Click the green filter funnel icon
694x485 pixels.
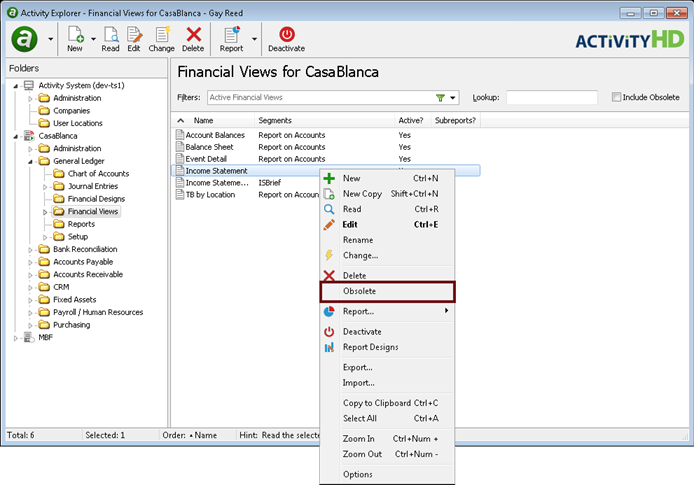pos(440,98)
